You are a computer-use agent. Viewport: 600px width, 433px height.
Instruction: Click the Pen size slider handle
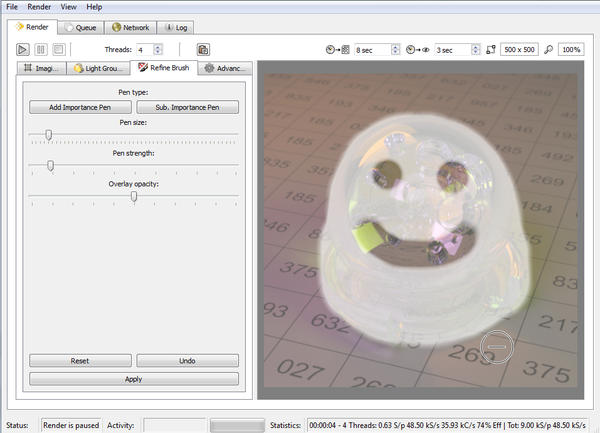coord(49,135)
